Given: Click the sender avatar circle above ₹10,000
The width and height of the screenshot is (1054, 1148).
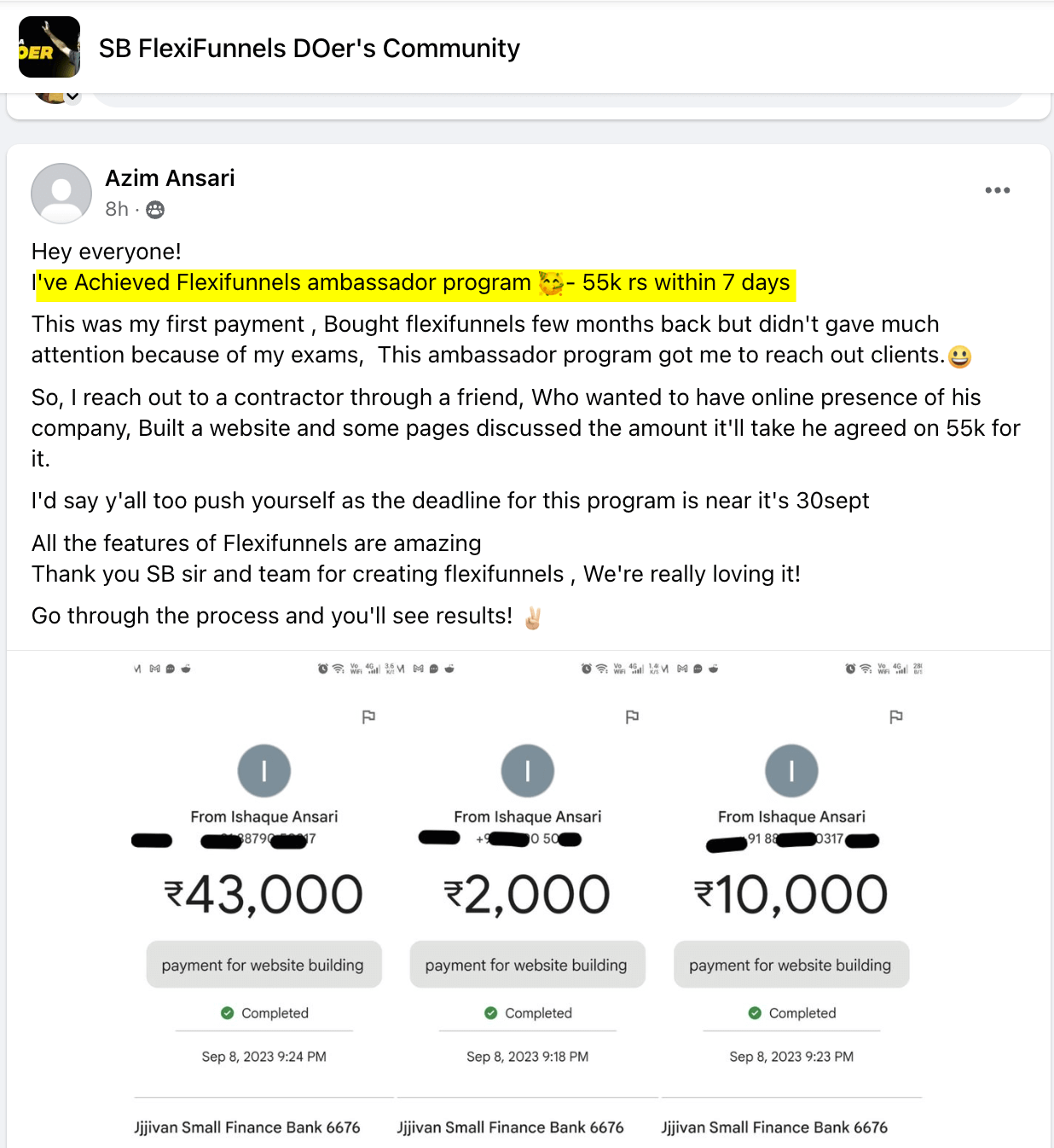Looking at the screenshot, I should coord(791,771).
